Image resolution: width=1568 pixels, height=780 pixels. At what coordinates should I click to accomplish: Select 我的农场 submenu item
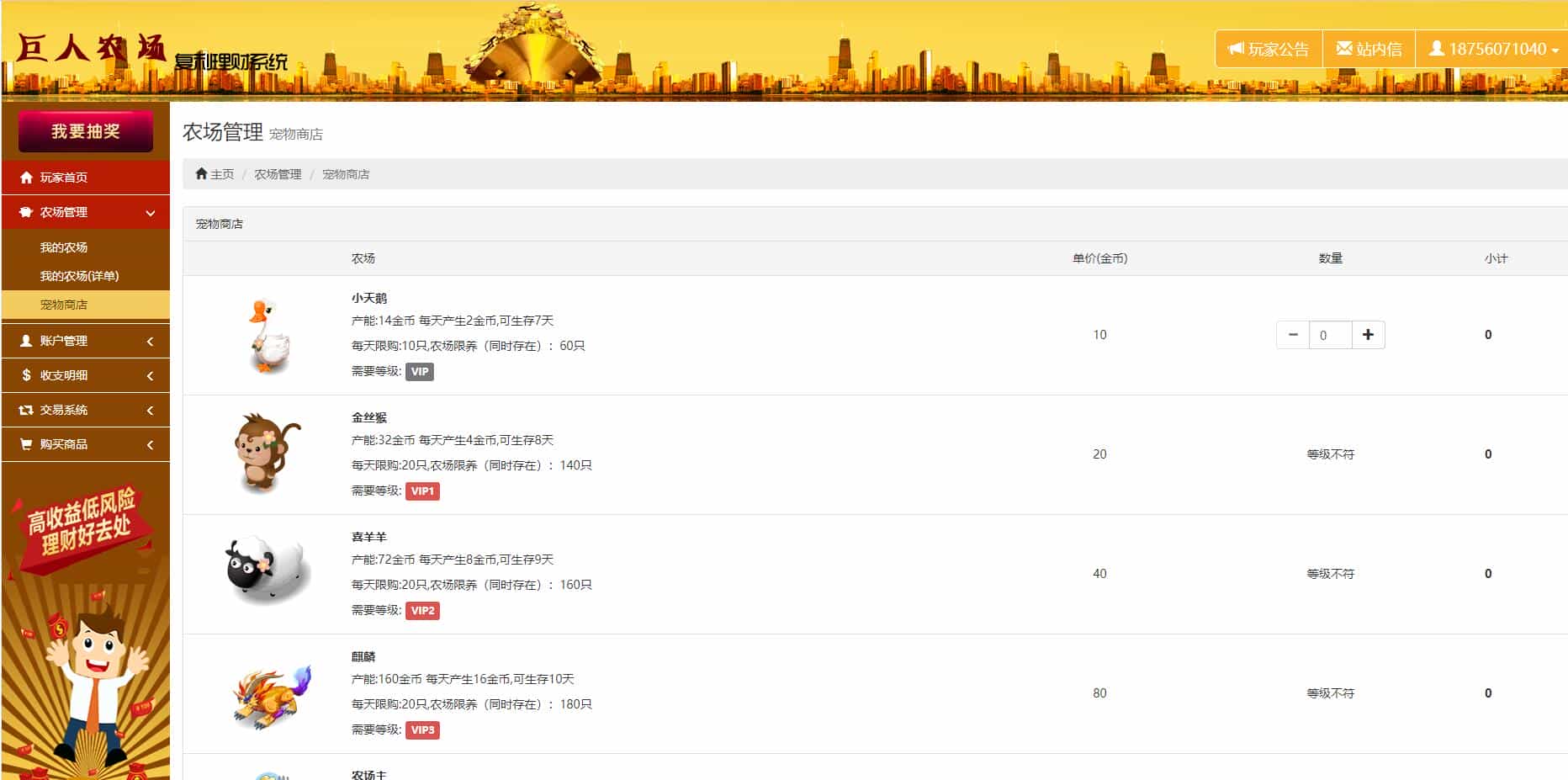tap(86, 247)
